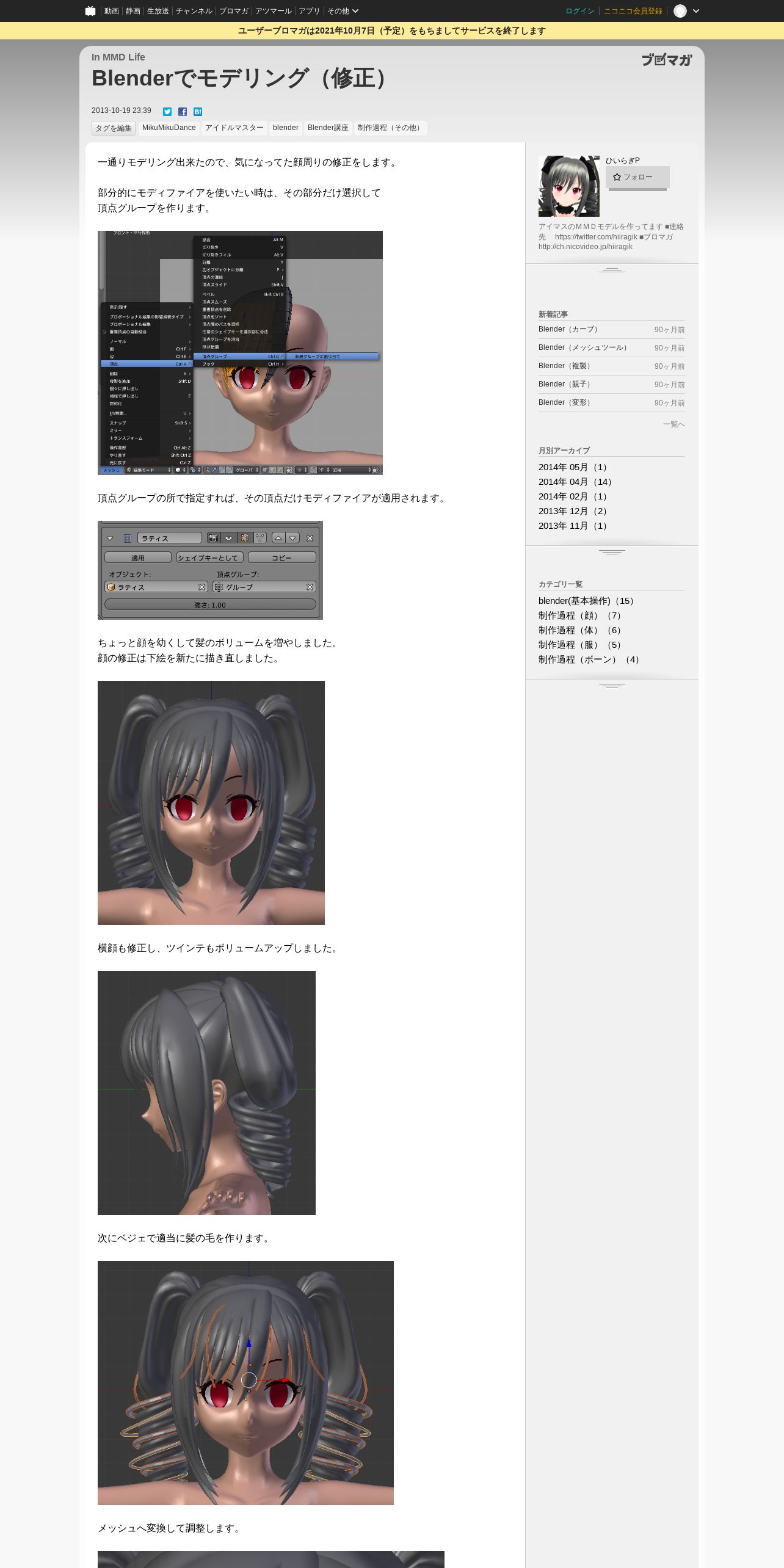Open category 制作過程（体）（6）
The image size is (784, 1568).
tap(581, 630)
